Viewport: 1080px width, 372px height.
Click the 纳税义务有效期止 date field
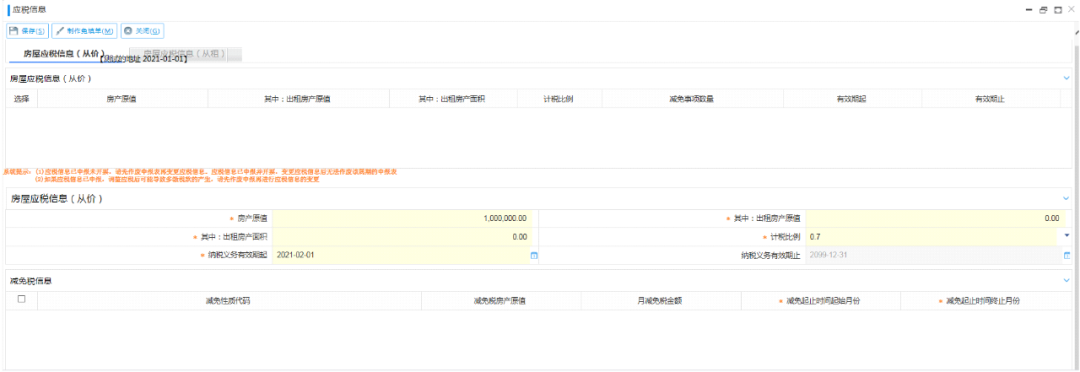933,255
